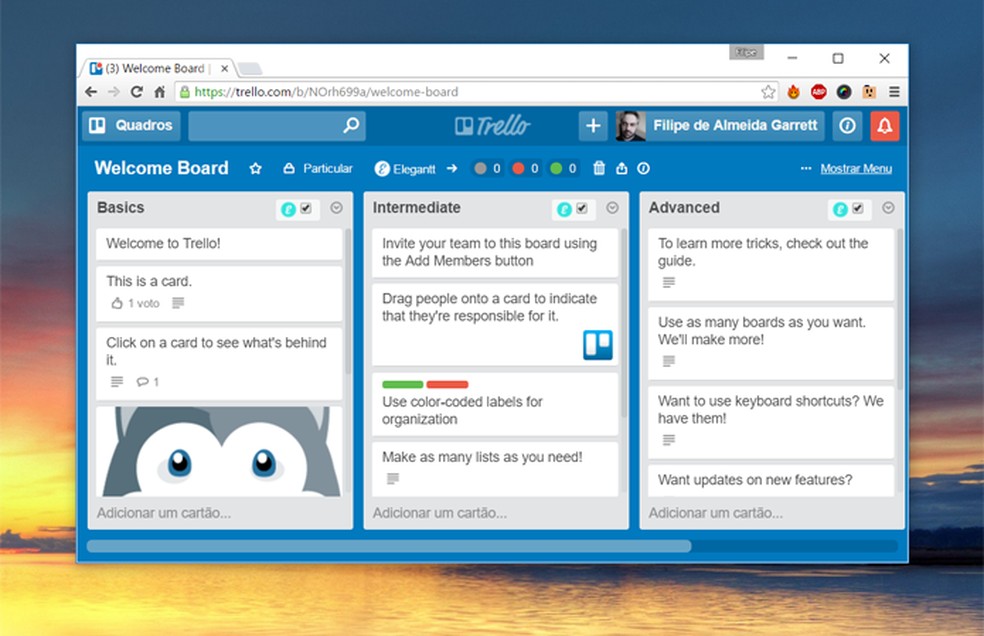Open the ABP Adblock extension icon

(818, 92)
